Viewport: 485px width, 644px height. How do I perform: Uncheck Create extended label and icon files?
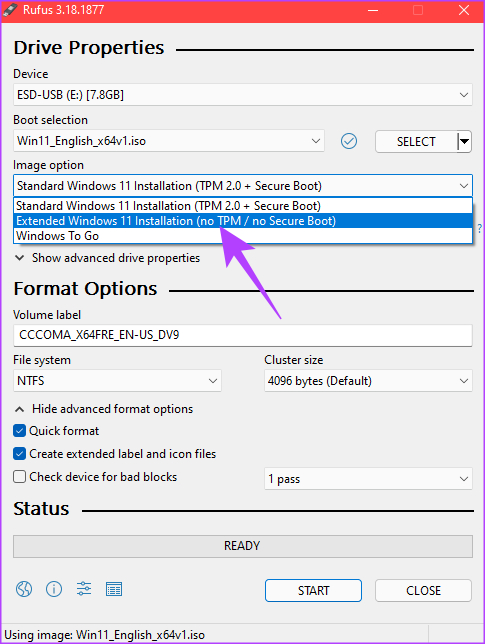click(19, 454)
